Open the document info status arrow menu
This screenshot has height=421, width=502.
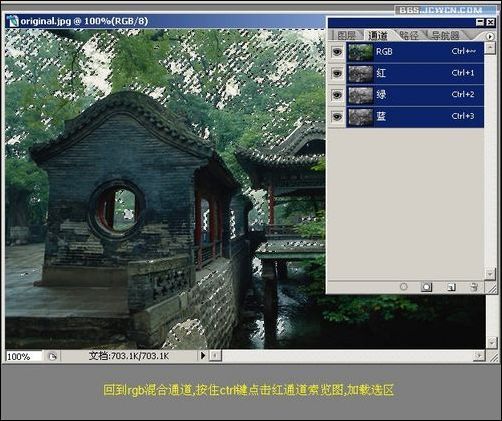pos(203,356)
